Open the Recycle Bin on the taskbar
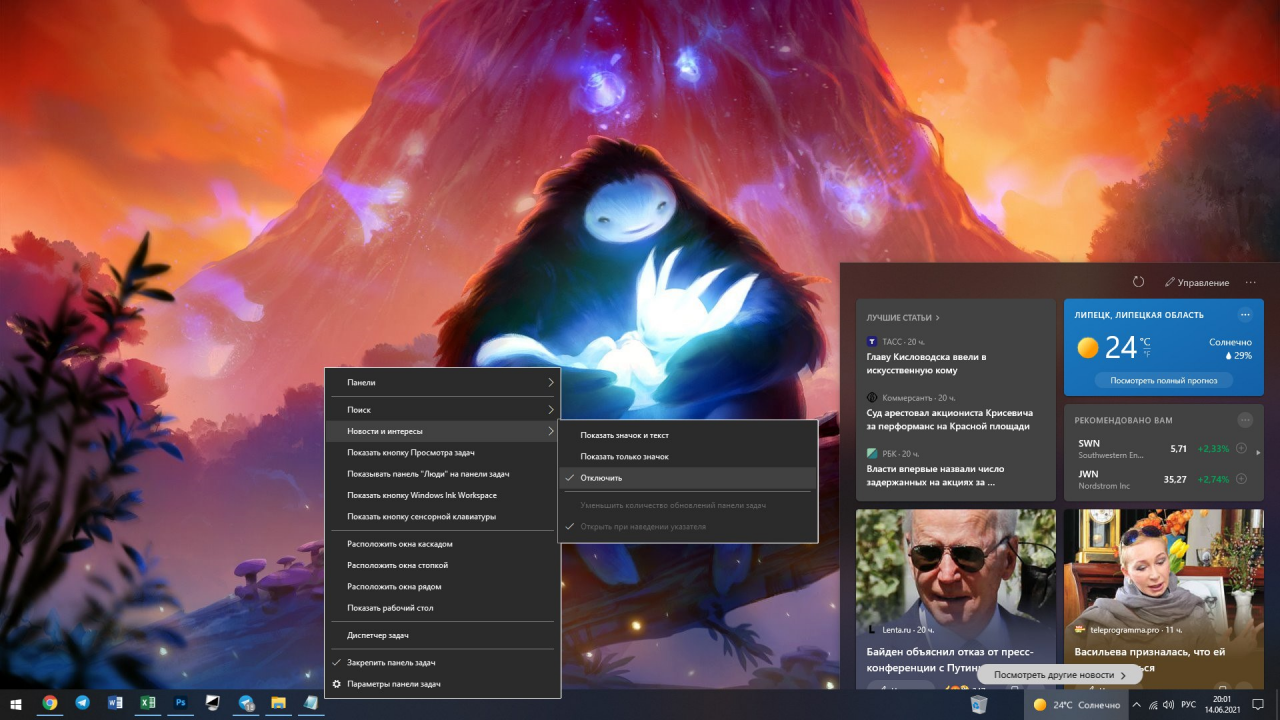This screenshot has height=720, width=1280. tap(979, 704)
